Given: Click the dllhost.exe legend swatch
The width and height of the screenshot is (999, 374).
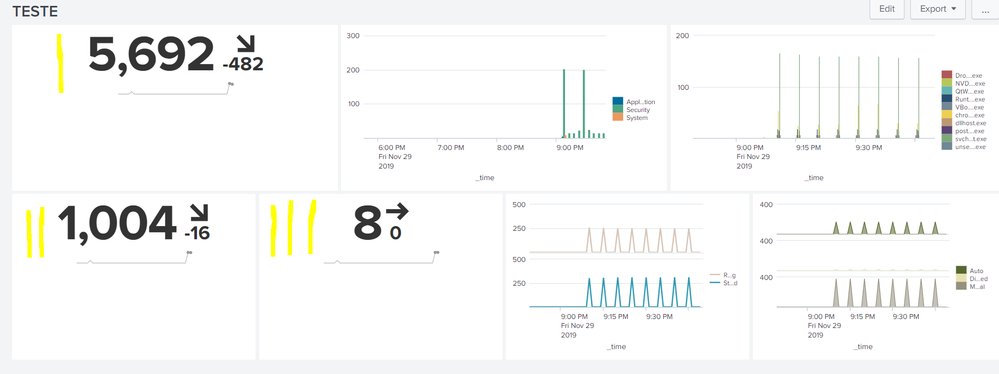Looking at the screenshot, I should (x=947, y=122).
